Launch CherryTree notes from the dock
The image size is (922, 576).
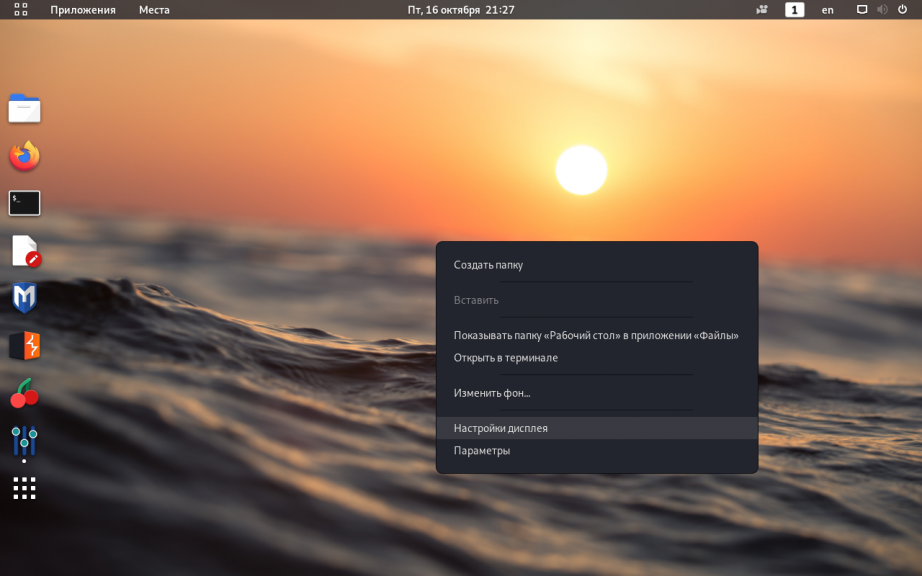pyautogui.click(x=24, y=393)
